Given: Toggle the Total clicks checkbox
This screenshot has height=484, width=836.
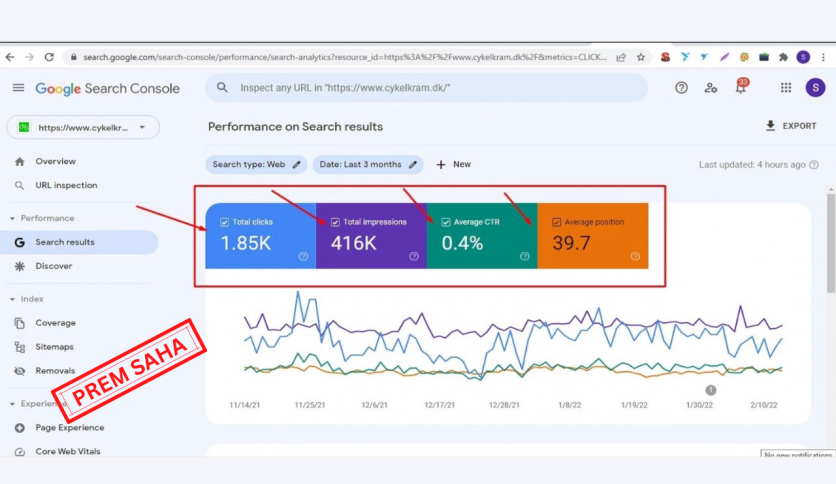Looking at the screenshot, I should point(224,222).
